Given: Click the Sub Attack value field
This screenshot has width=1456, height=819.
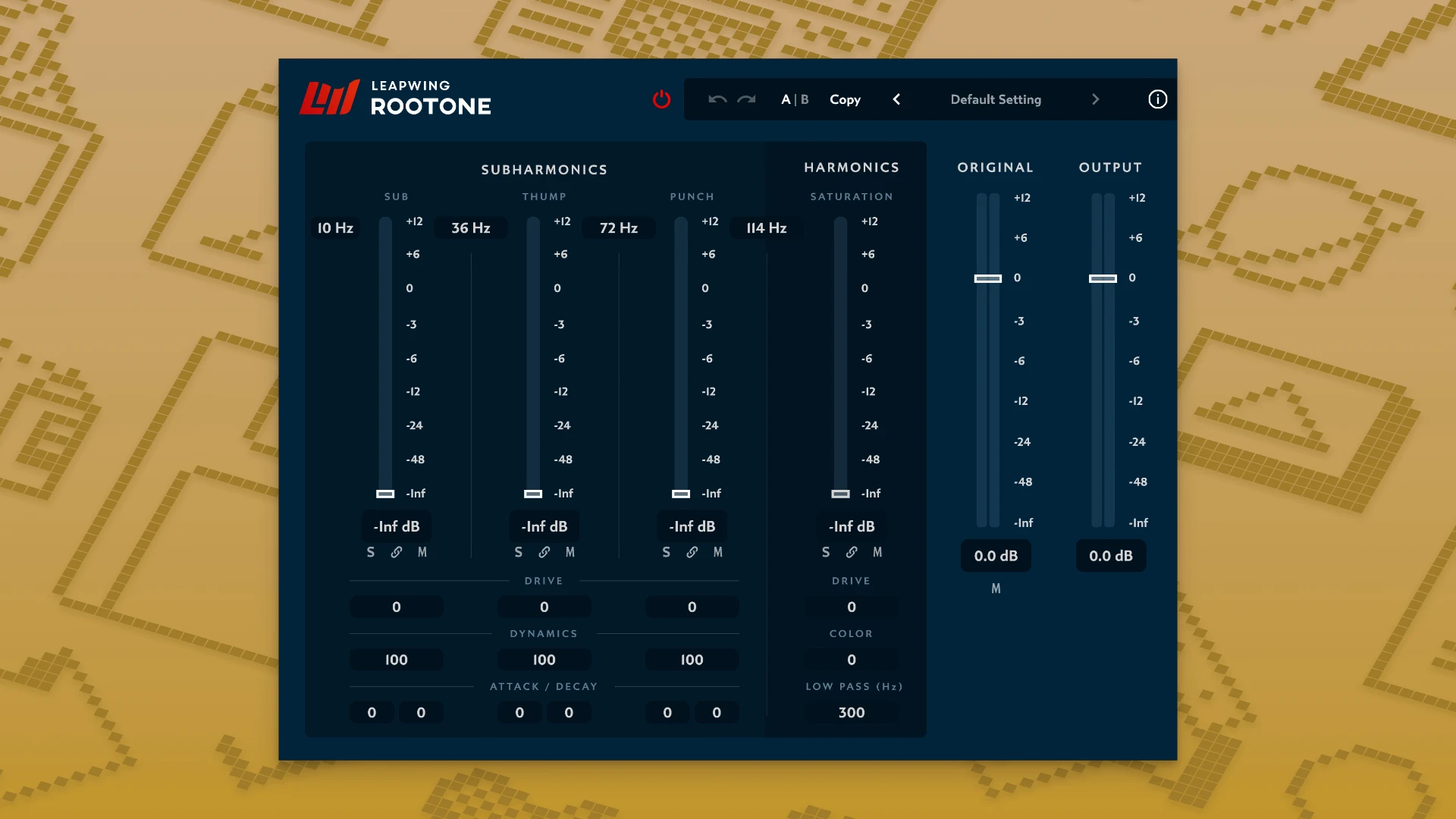Looking at the screenshot, I should pos(372,712).
